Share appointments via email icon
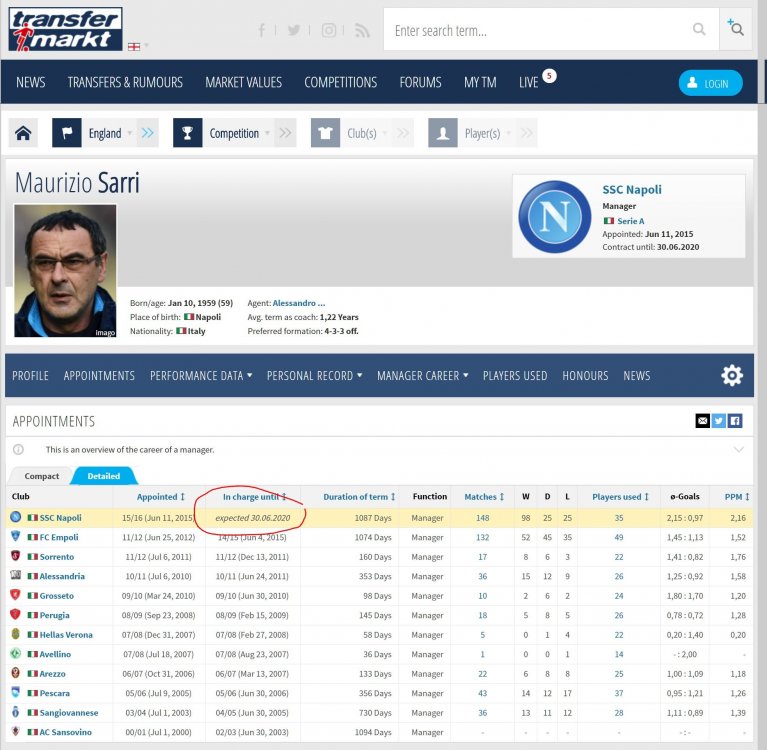The height and width of the screenshot is (750, 767). coord(702,421)
